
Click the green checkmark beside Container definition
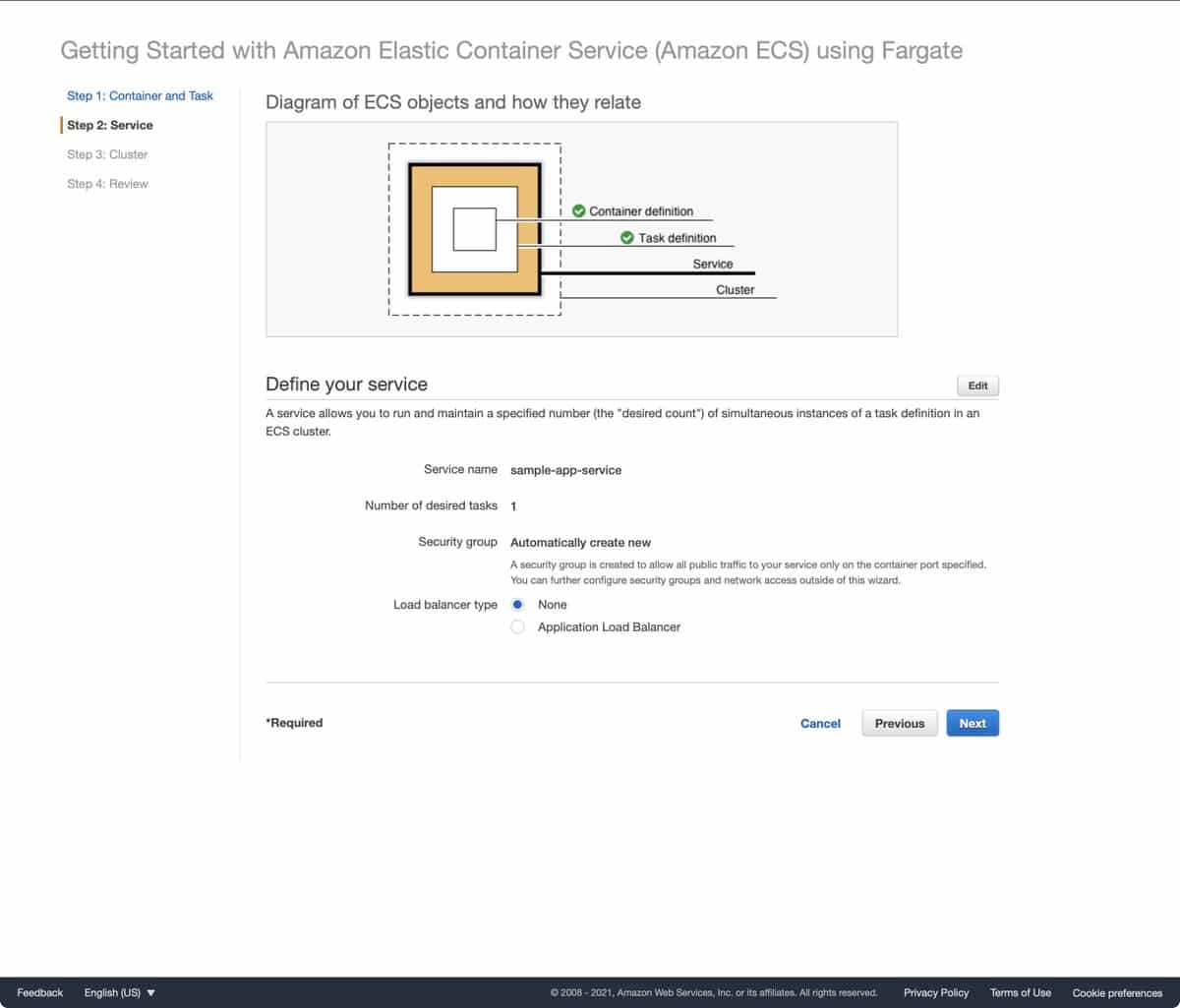[x=579, y=210]
